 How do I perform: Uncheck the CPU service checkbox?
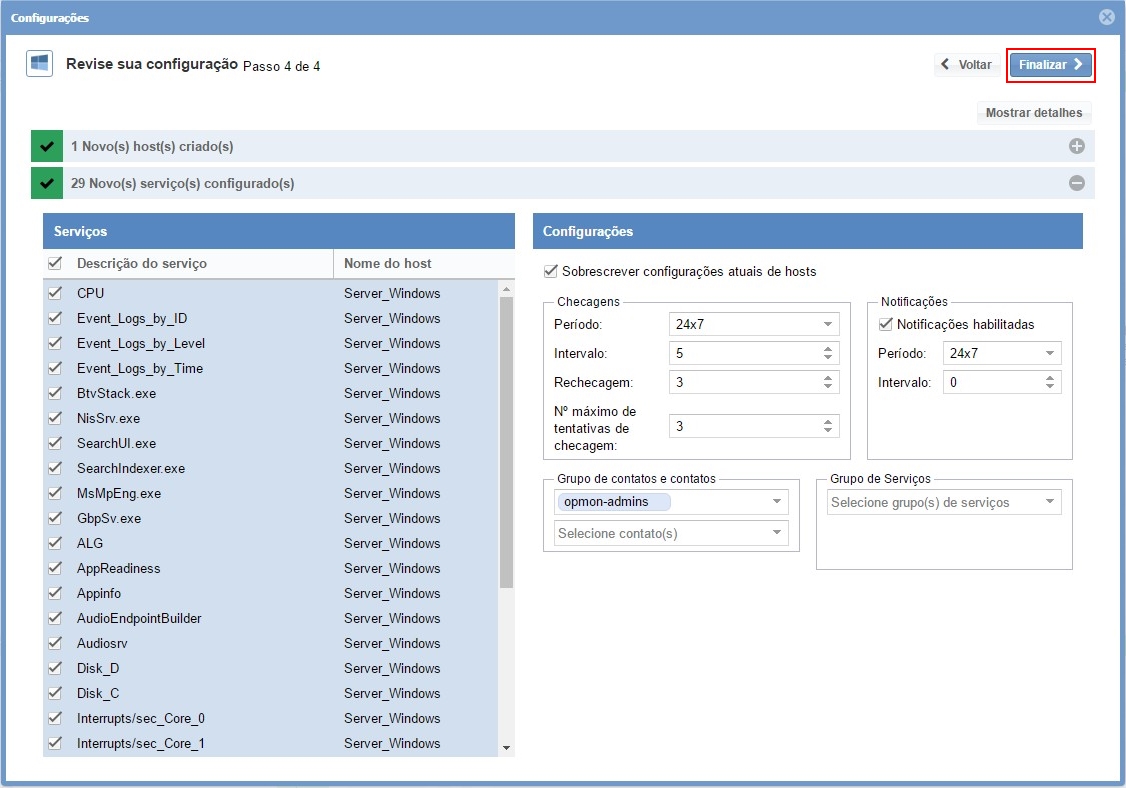(55, 293)
